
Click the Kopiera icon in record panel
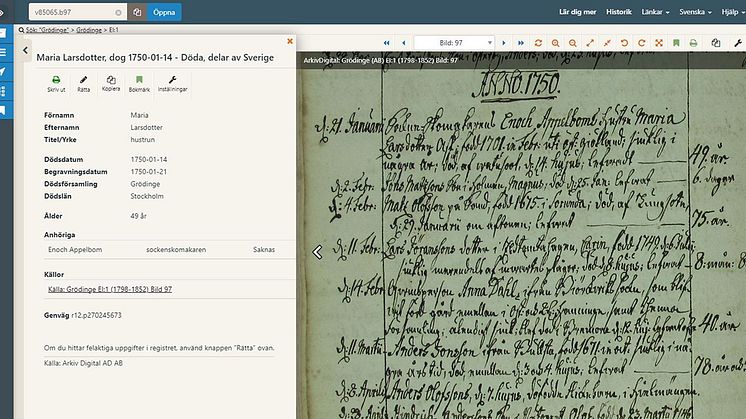pyautogui.click(x=111, y=83)
